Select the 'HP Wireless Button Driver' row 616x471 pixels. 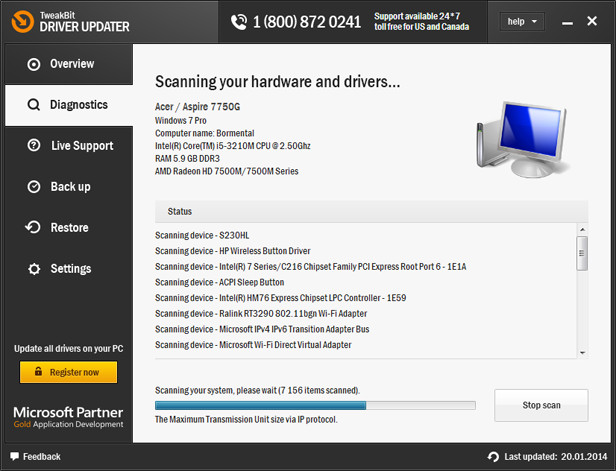(x=365, y=251)
